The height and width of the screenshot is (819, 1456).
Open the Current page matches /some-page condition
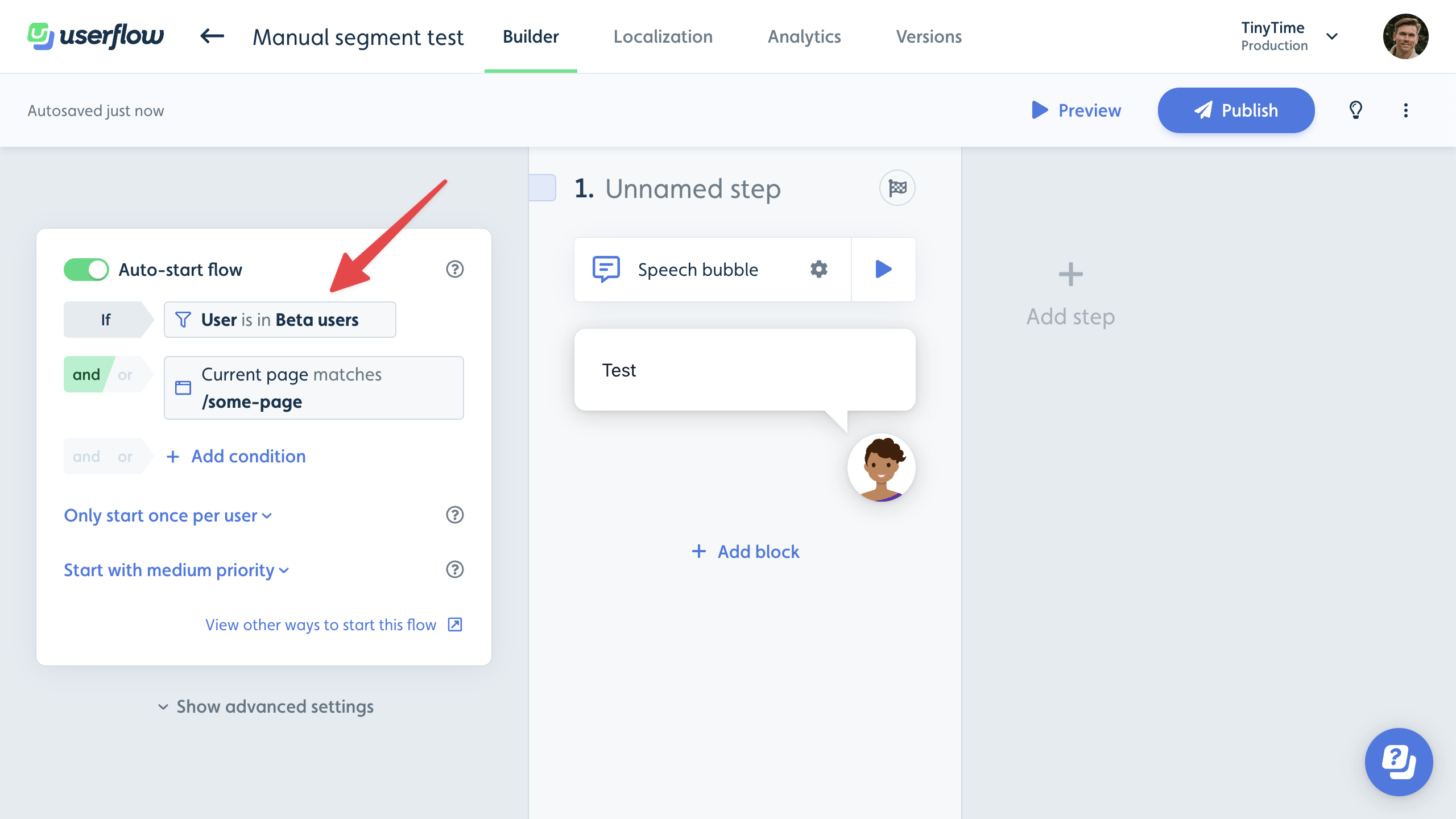point(314,388)
